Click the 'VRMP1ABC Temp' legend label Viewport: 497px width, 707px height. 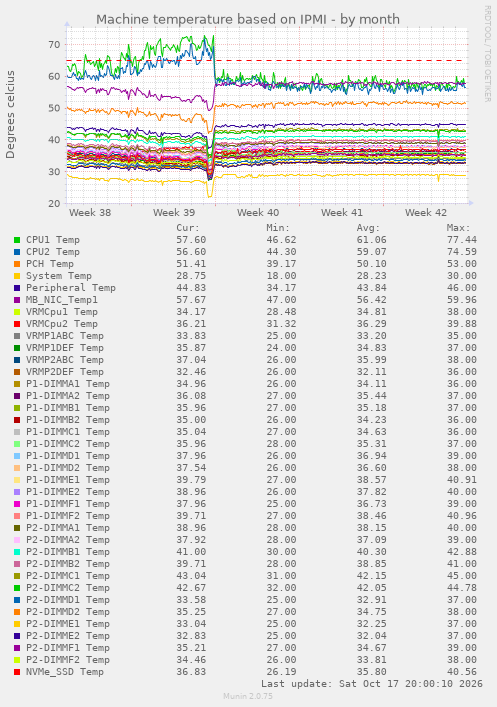(65, 336)
